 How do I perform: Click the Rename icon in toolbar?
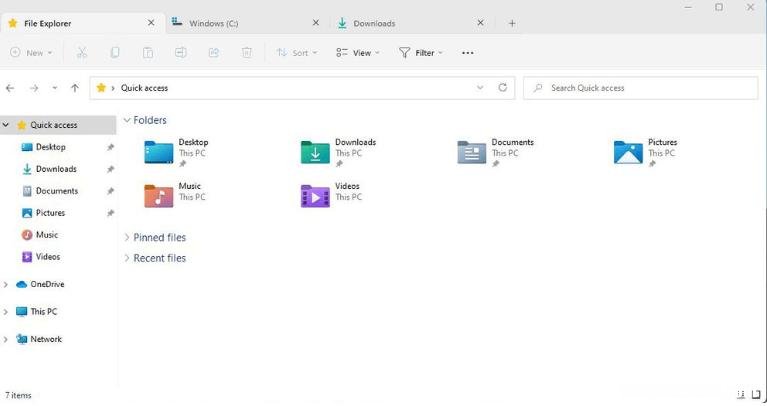pos(180,52)
